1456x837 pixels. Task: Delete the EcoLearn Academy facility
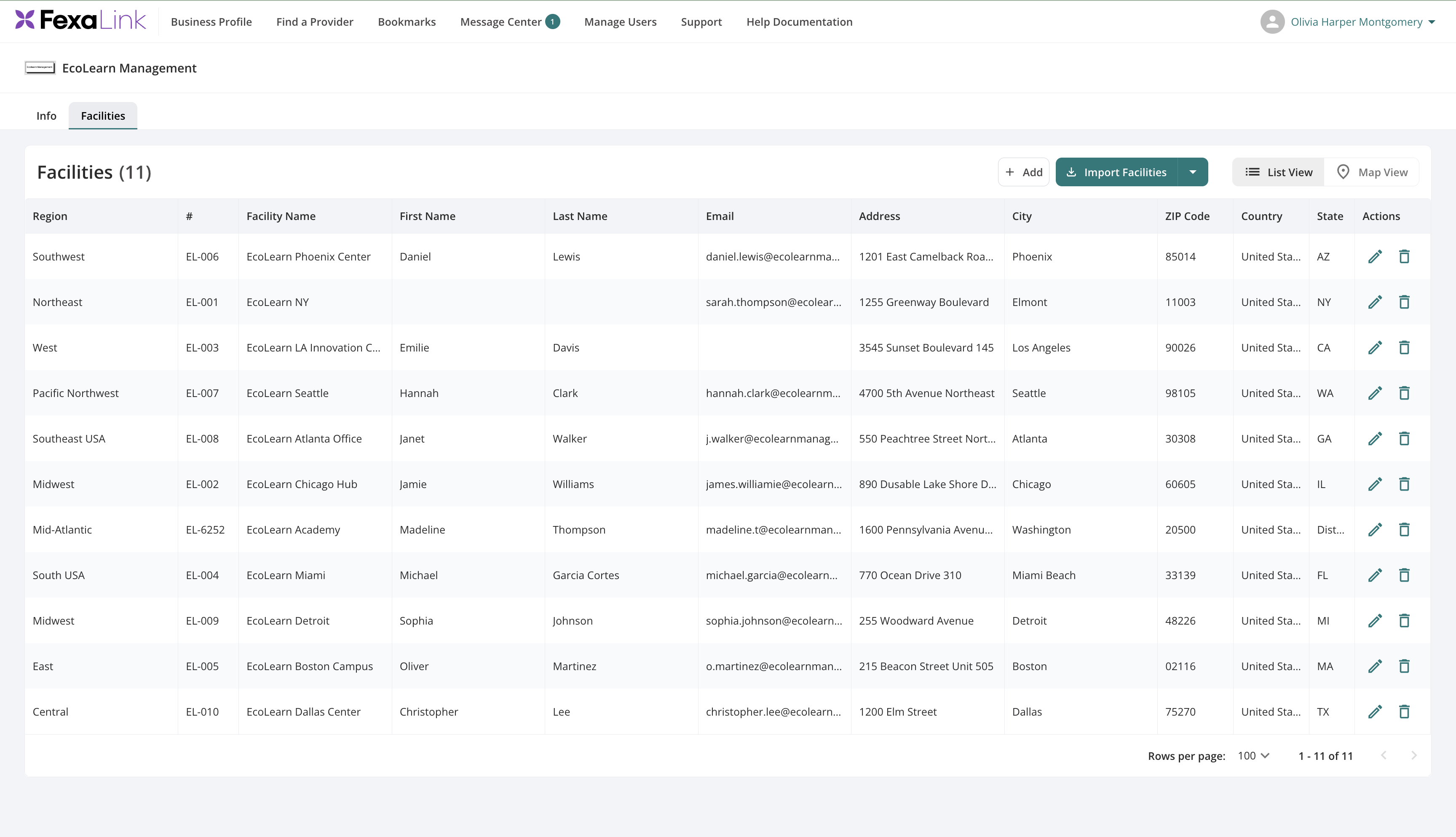[x=1404, y=529]
